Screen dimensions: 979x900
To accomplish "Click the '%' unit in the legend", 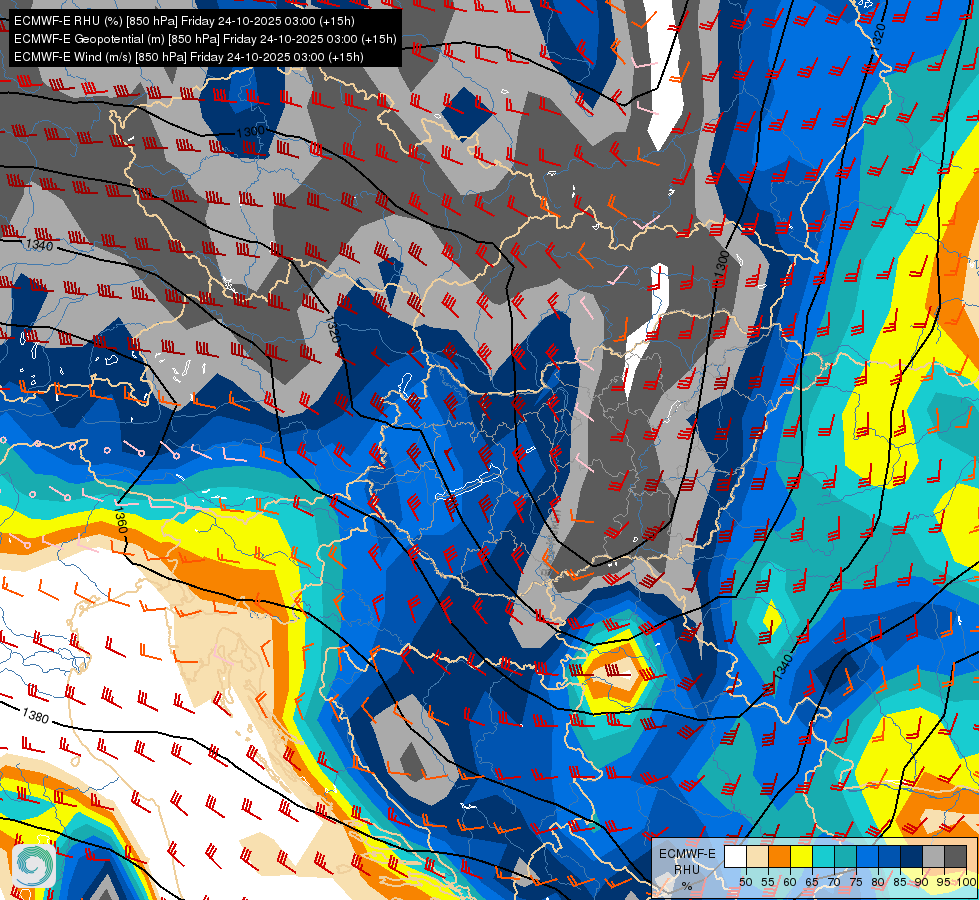I will [687, 886].
